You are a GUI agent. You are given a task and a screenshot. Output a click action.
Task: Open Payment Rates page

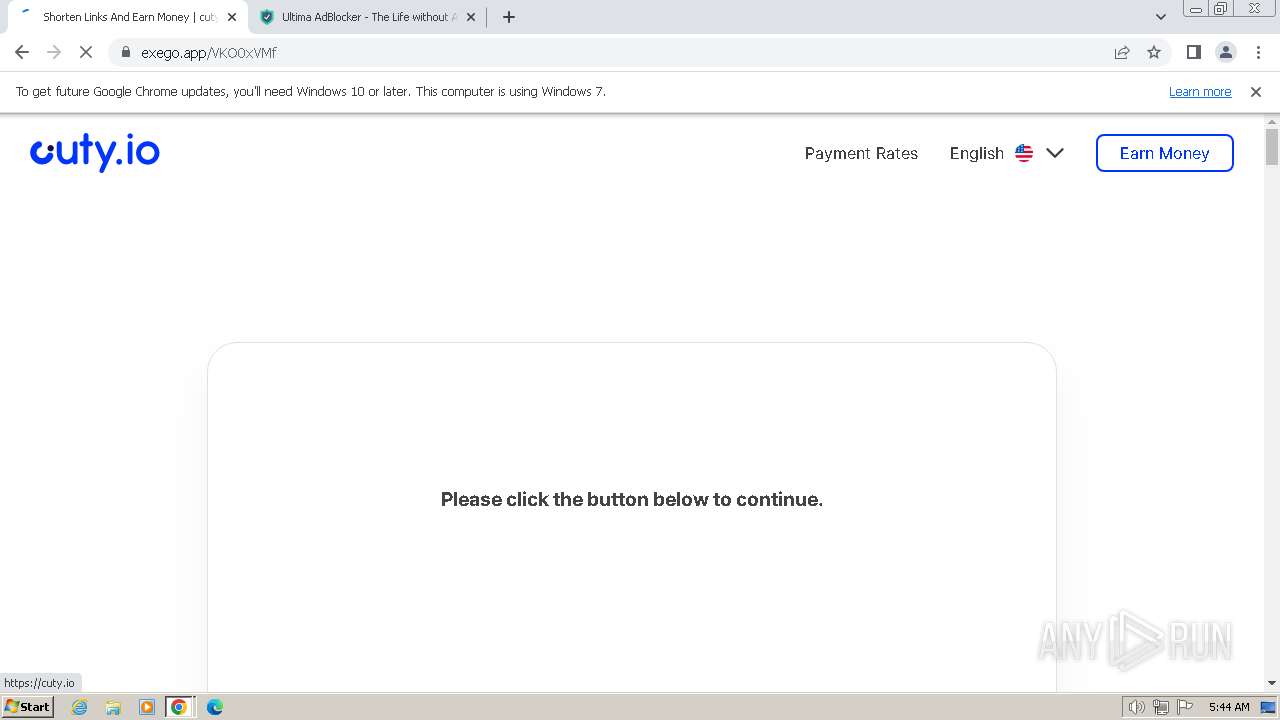(861, 153)
